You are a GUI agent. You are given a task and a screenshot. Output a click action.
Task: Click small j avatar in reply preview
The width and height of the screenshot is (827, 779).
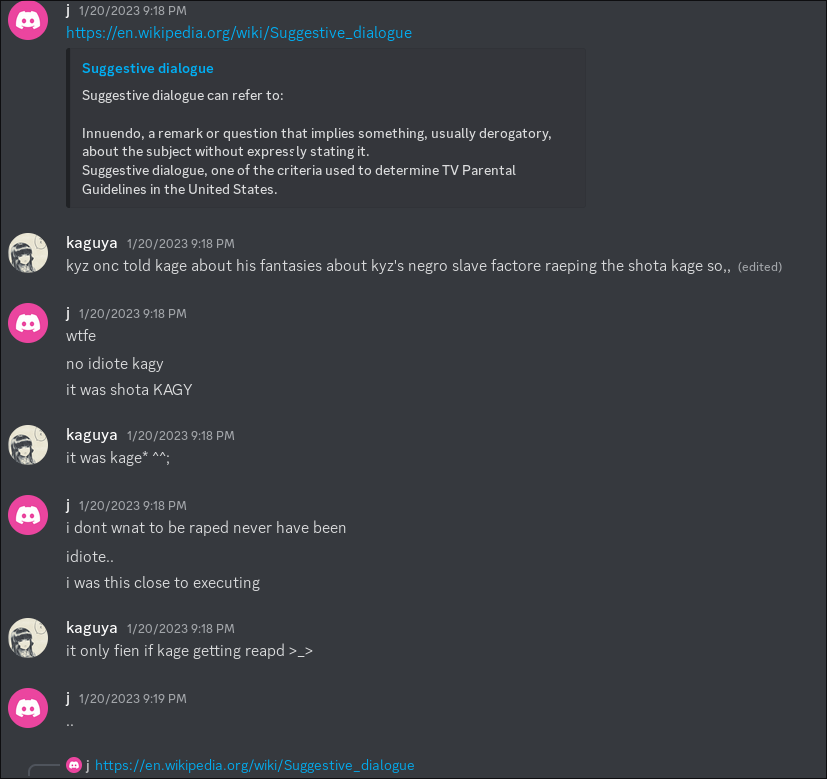coord(74,765)
